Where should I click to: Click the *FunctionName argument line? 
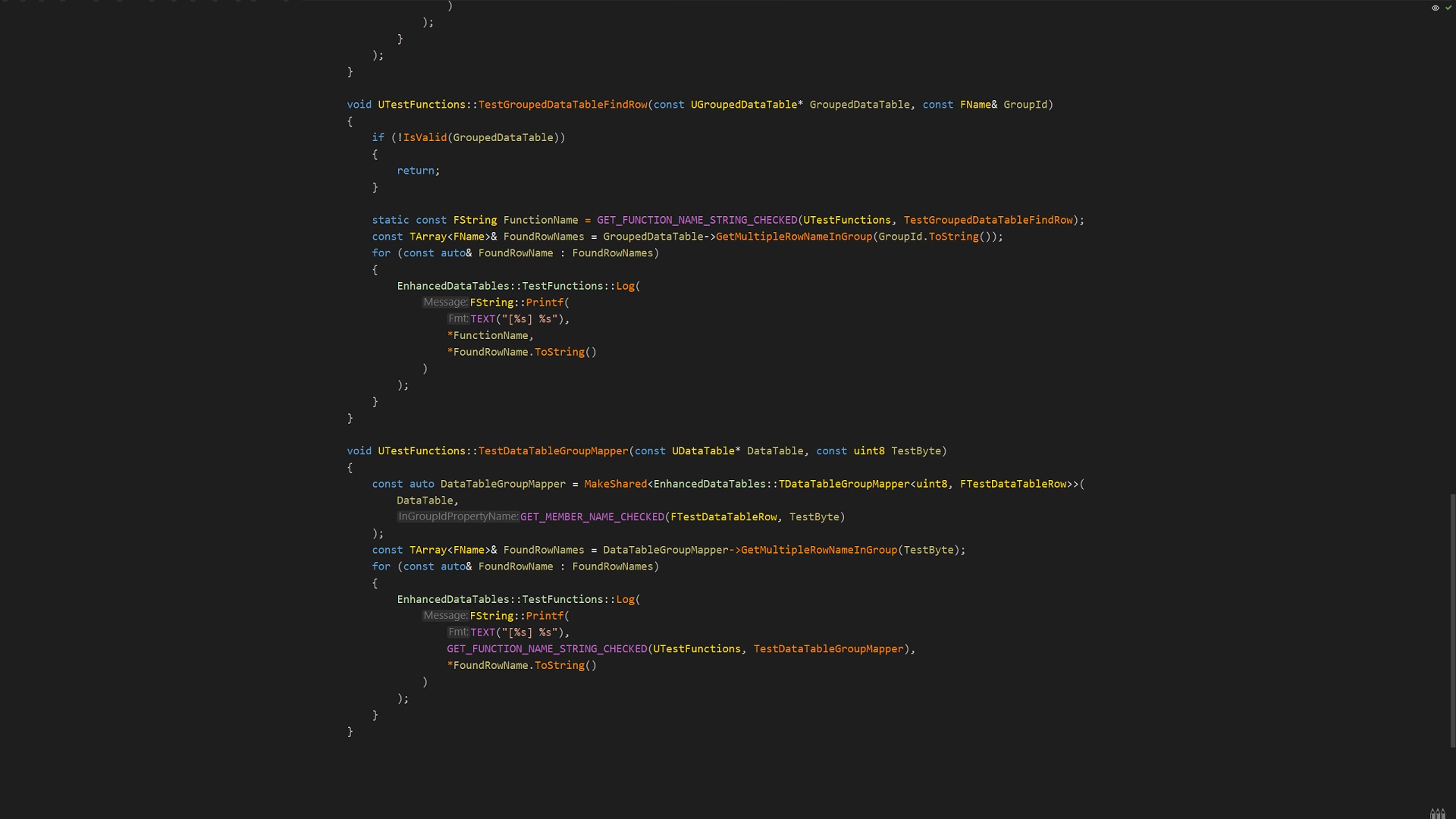[x=490, y=335]
